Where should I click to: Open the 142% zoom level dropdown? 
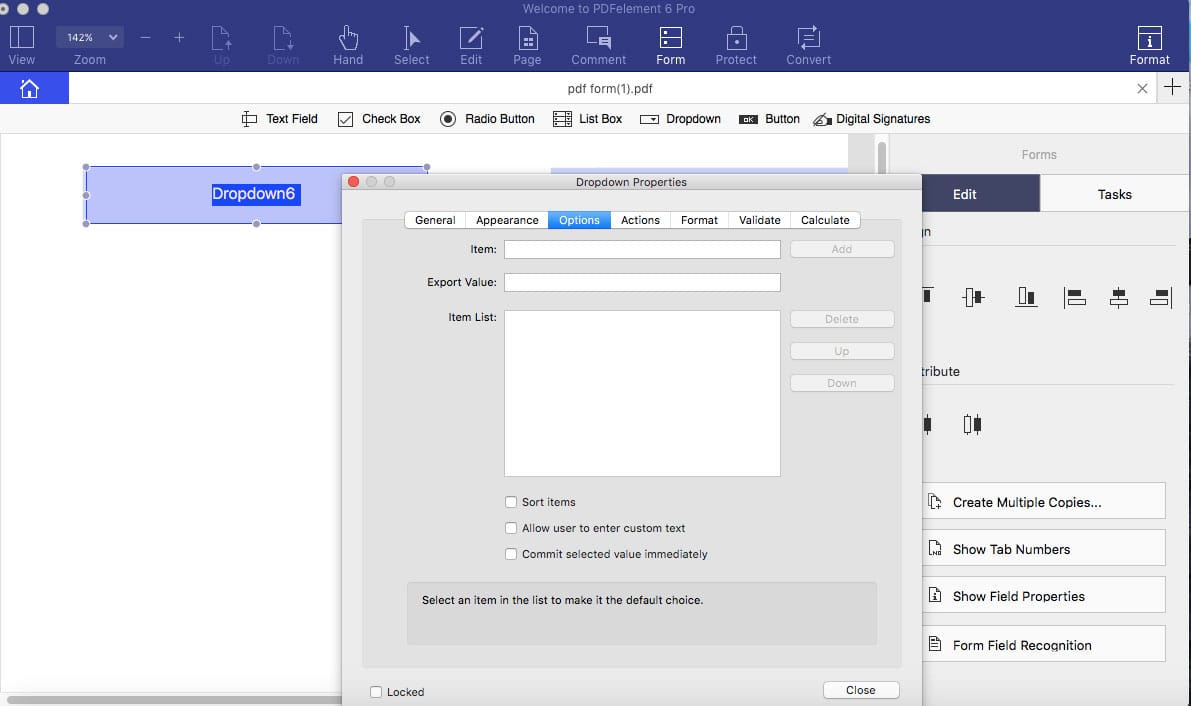(x=90, y=37)
